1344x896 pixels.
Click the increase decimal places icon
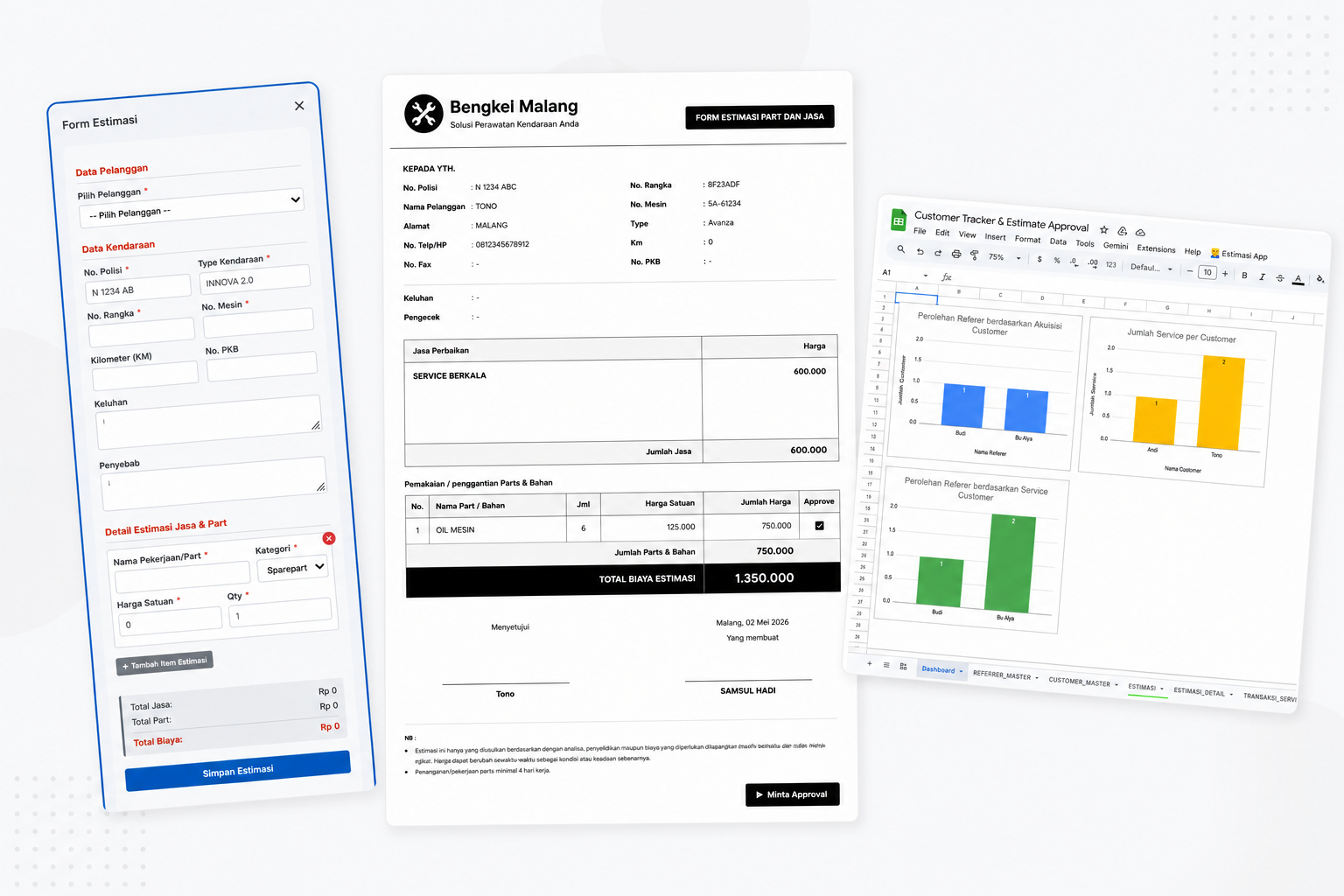pos(1092,262)
